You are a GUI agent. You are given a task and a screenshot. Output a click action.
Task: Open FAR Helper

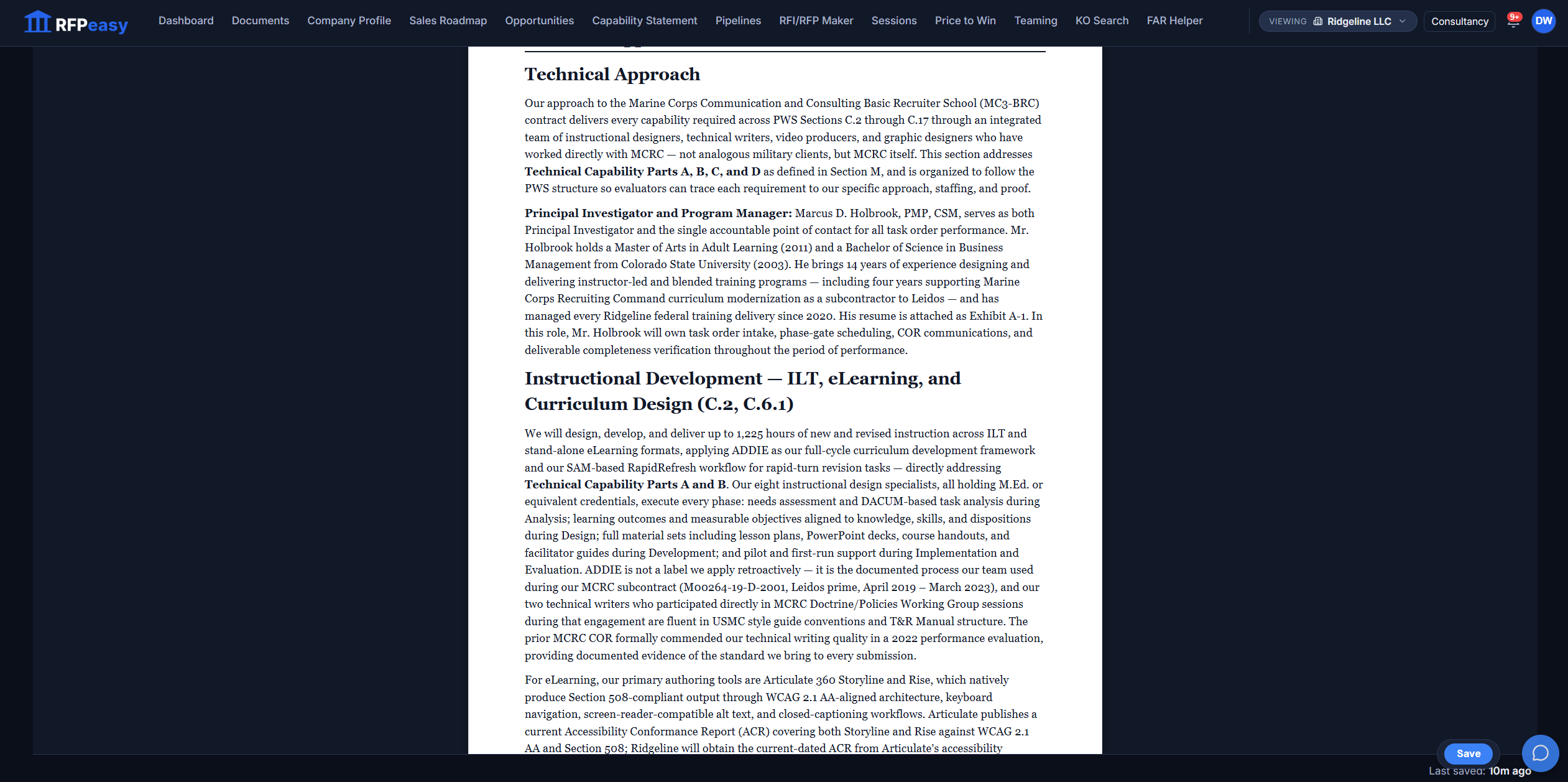tap(1174, 21)
